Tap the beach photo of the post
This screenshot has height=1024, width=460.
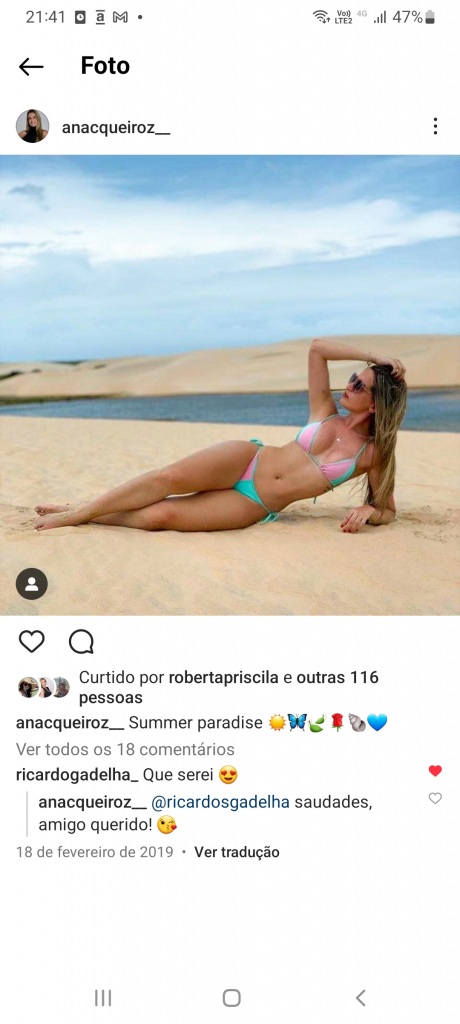click(x=230, y=385)
